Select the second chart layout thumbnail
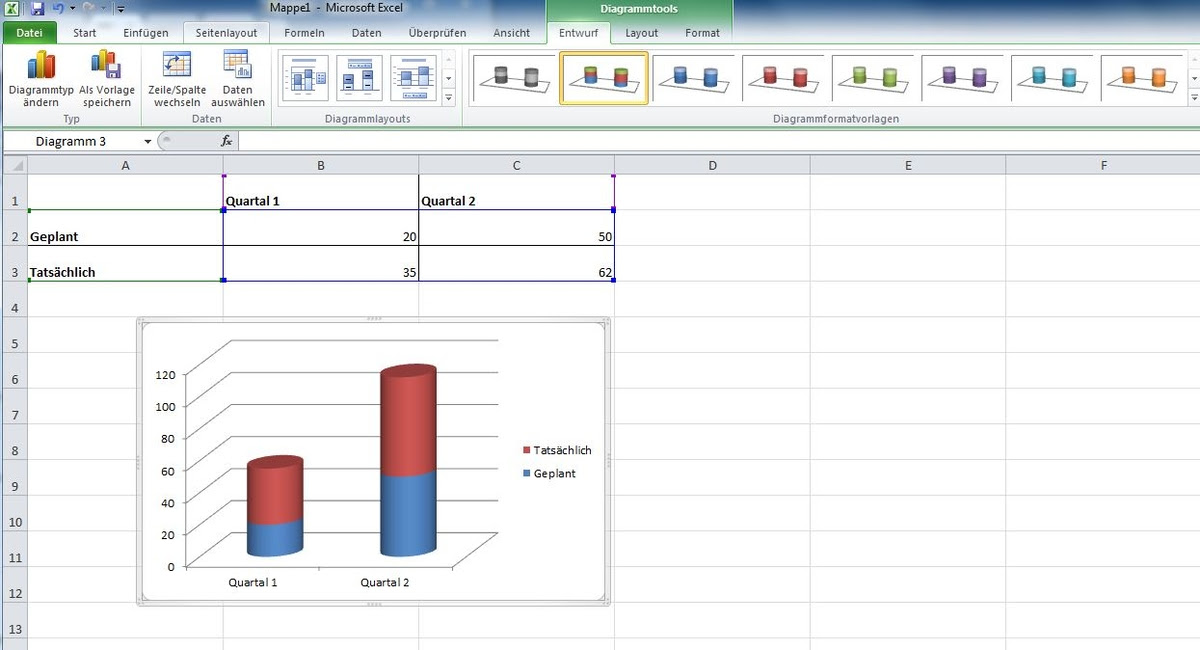This screenshot has height=650, width=1200. click(x=360, y=79)
